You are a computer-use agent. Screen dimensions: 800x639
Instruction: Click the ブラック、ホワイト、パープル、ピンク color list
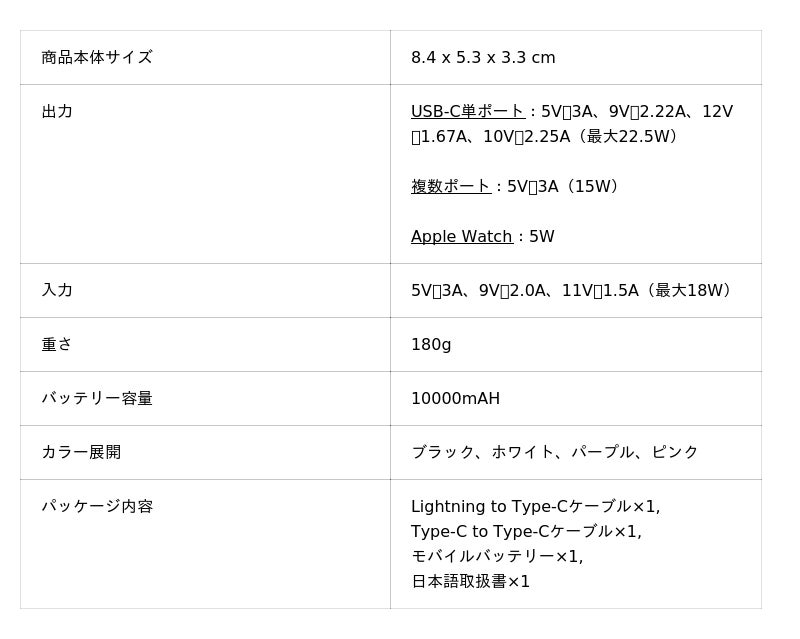(x=555, y=452)
